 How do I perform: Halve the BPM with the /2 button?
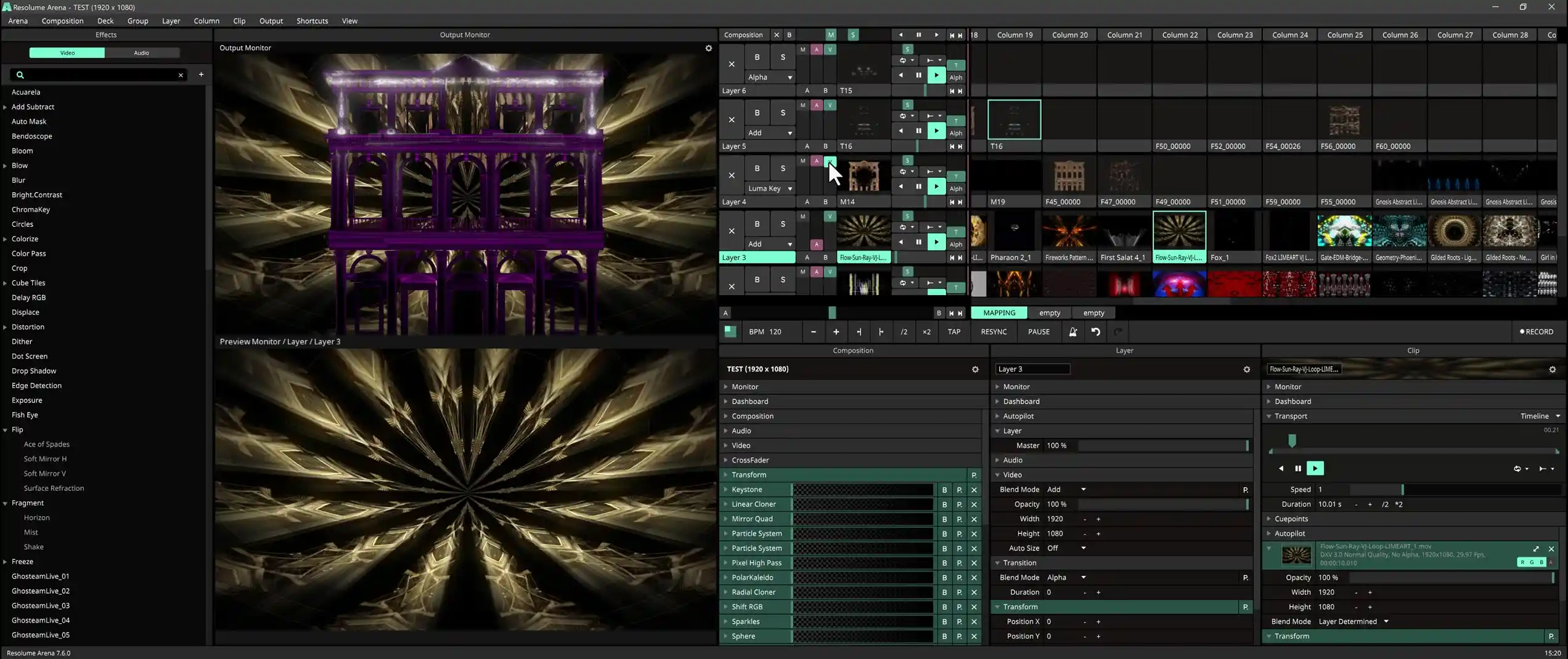[x=904, y=332]
